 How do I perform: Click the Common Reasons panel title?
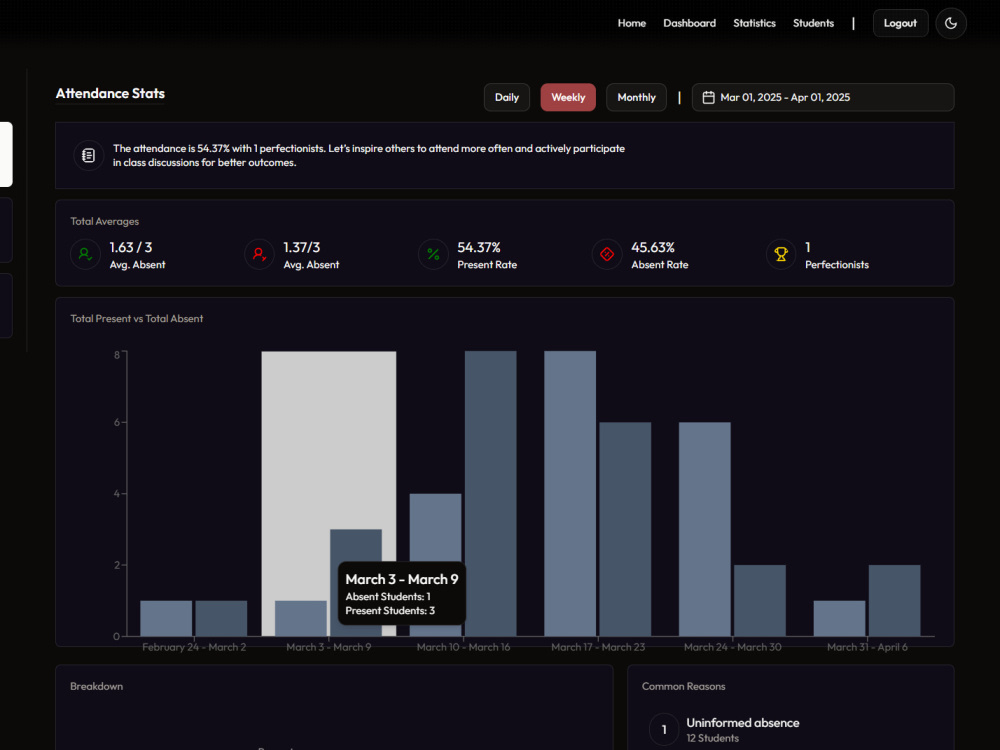pos(683,686)
